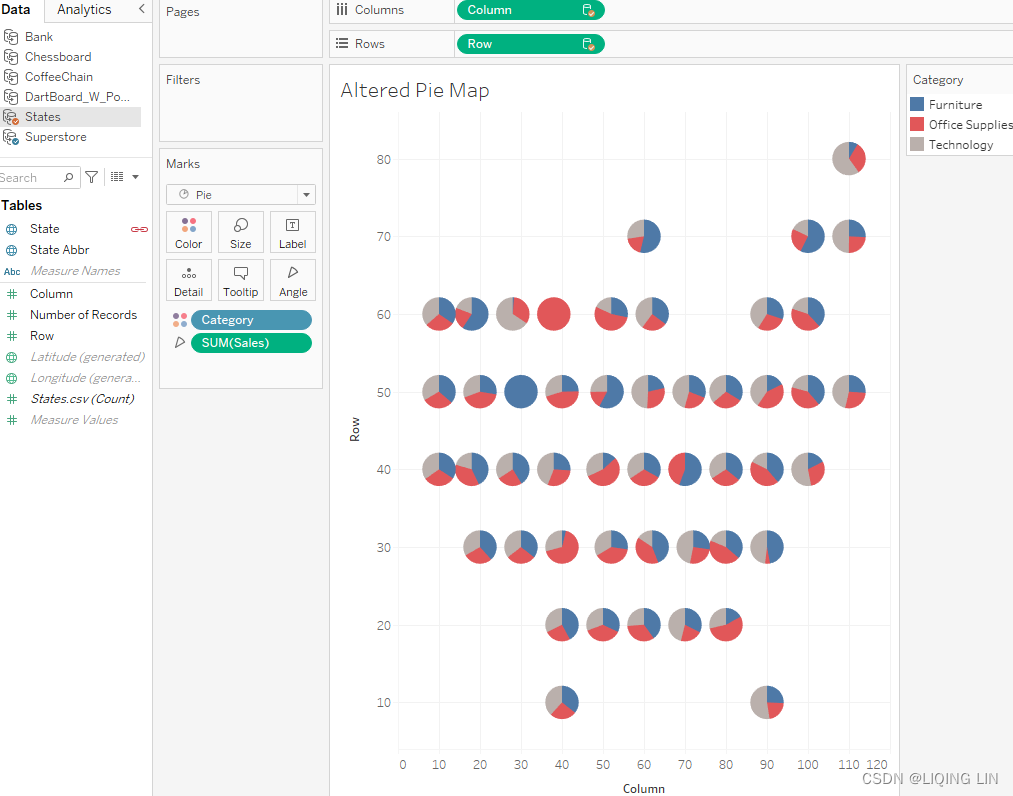Click the Office Supplies red legend swatch
This screenshot has height=796, width=1013.
pos(917,124)
